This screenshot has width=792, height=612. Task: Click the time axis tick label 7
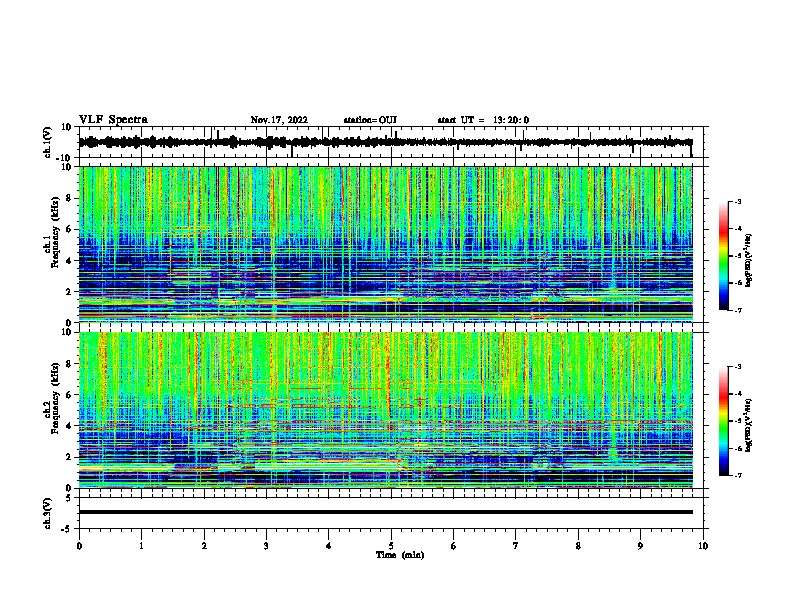click(516, 546)
